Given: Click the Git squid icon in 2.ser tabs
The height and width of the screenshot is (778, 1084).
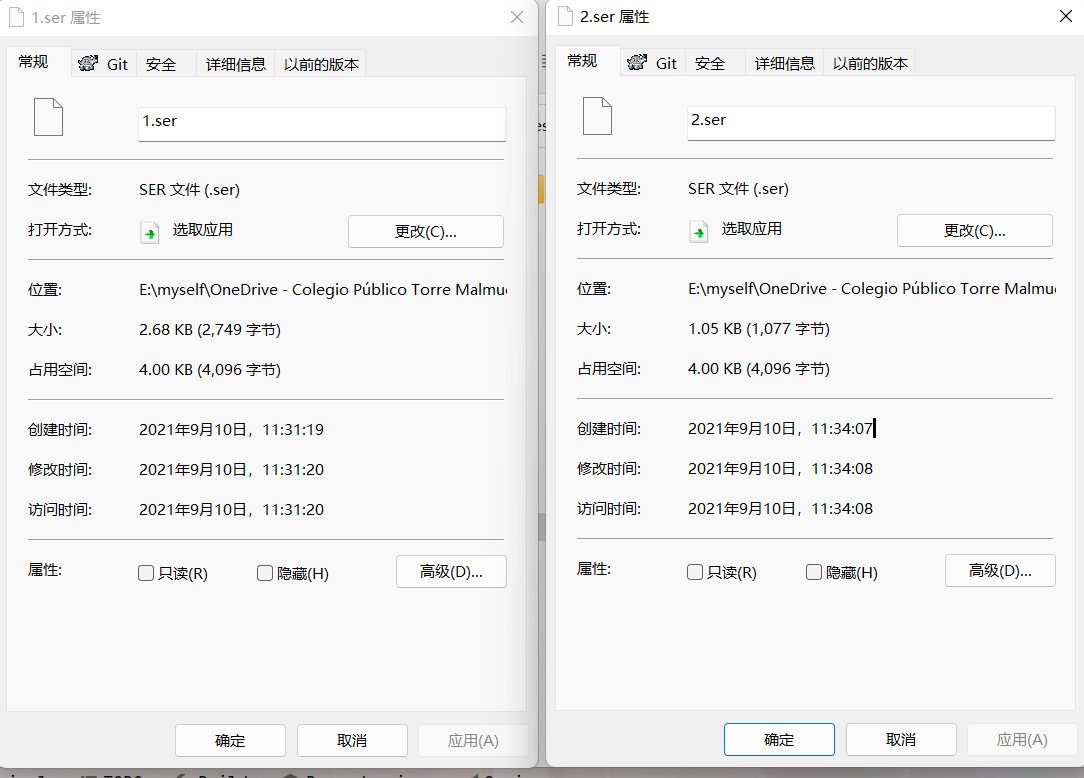Looking at the screenshot, I should (637, 63).
